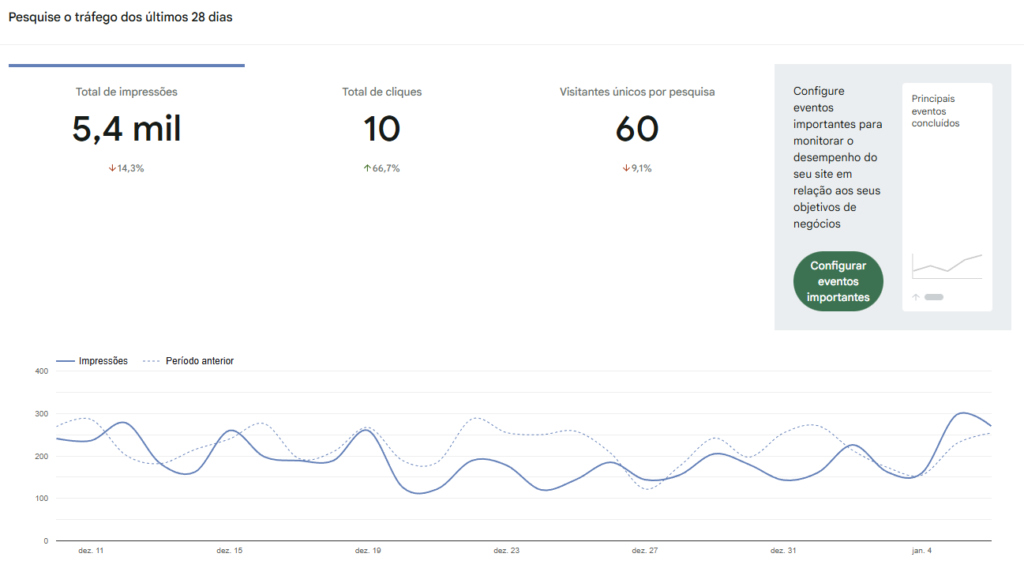Click the 5,4 mil impressions value
This screenshot has height=561, width=1024.
click(x=126, y=130)
